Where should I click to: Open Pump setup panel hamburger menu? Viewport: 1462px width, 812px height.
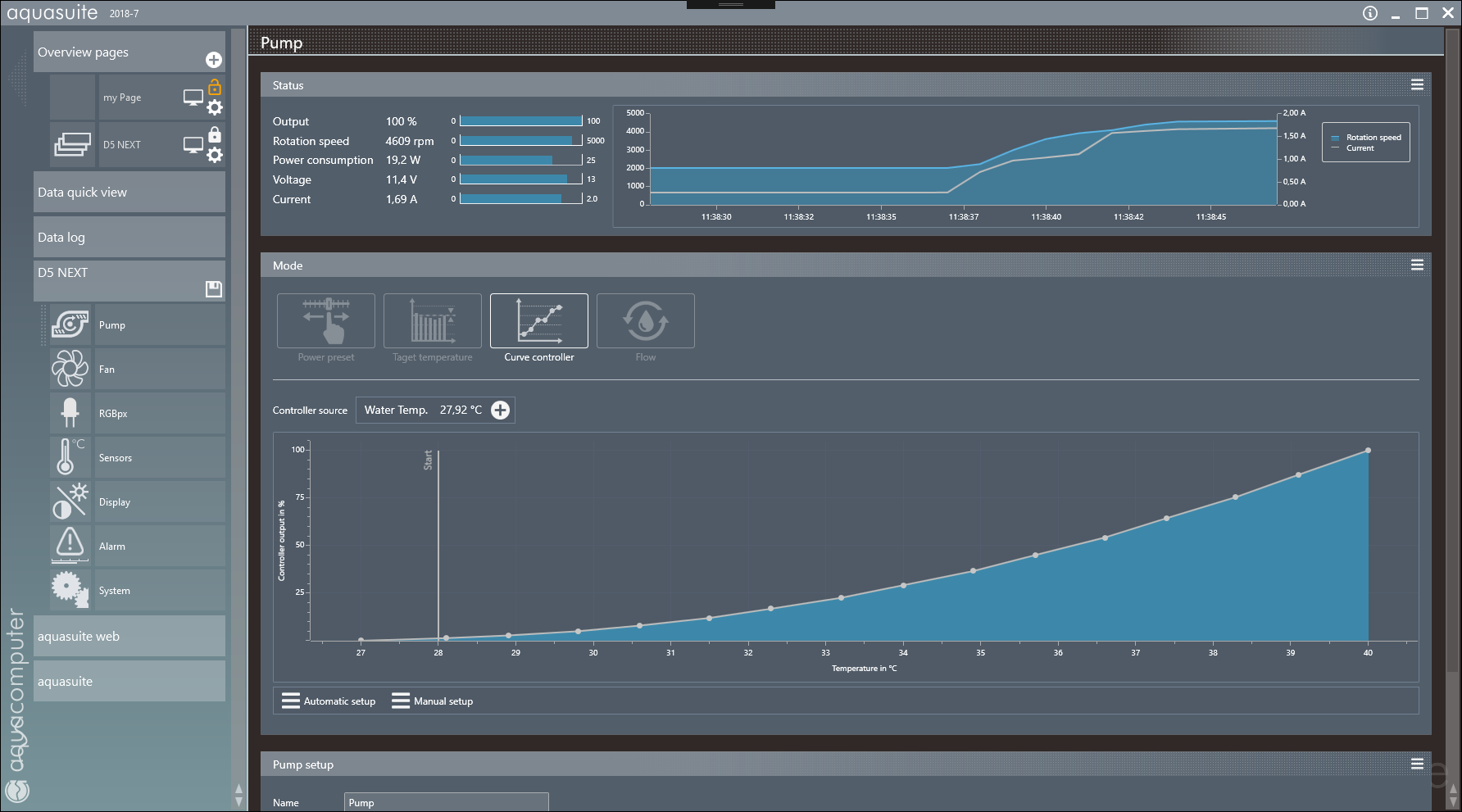coord(1417,764)
